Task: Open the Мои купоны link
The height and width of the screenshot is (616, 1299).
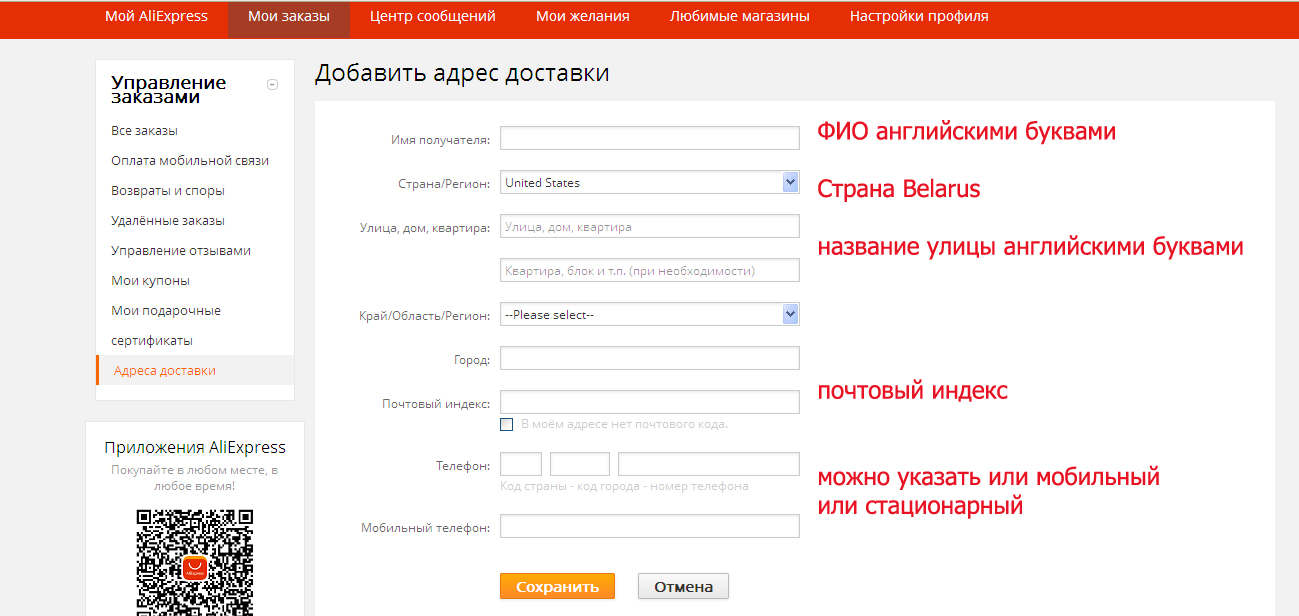Action: tap(151, 281)
